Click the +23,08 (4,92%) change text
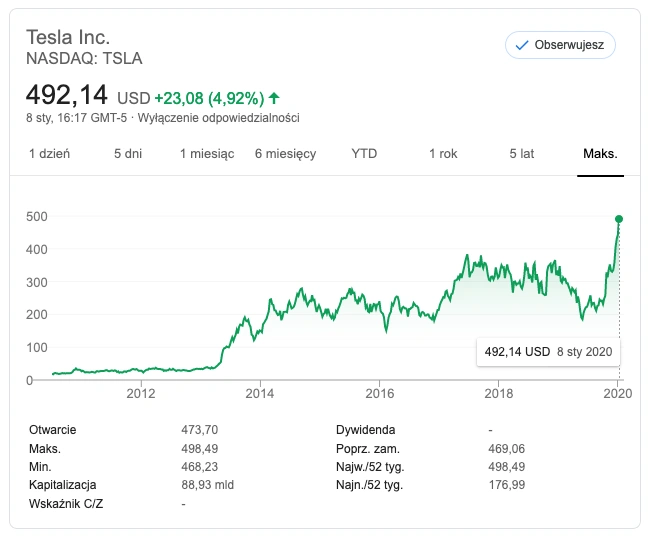The height and width of the screenshot is (539, 648). (209, 98)
